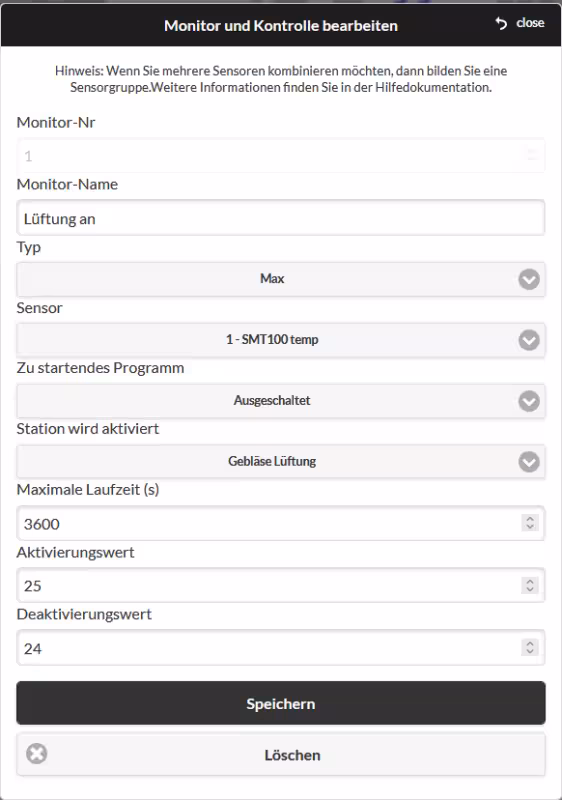Click the Station wird aktiviert label
This screenshot has width=562, height=800.
[88, 429]
